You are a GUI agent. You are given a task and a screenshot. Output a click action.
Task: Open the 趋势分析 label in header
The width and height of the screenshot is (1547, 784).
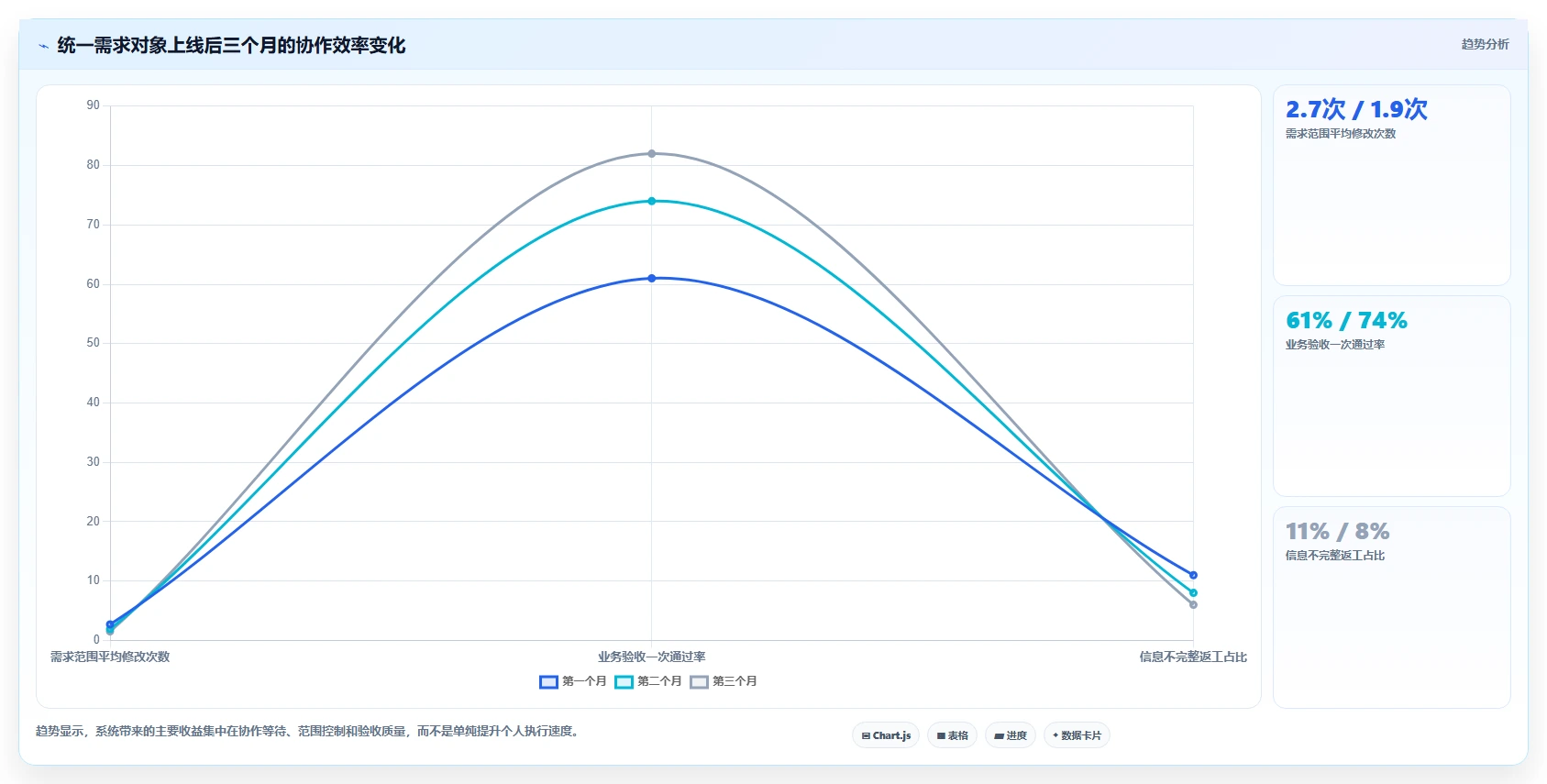(1485, 44)
